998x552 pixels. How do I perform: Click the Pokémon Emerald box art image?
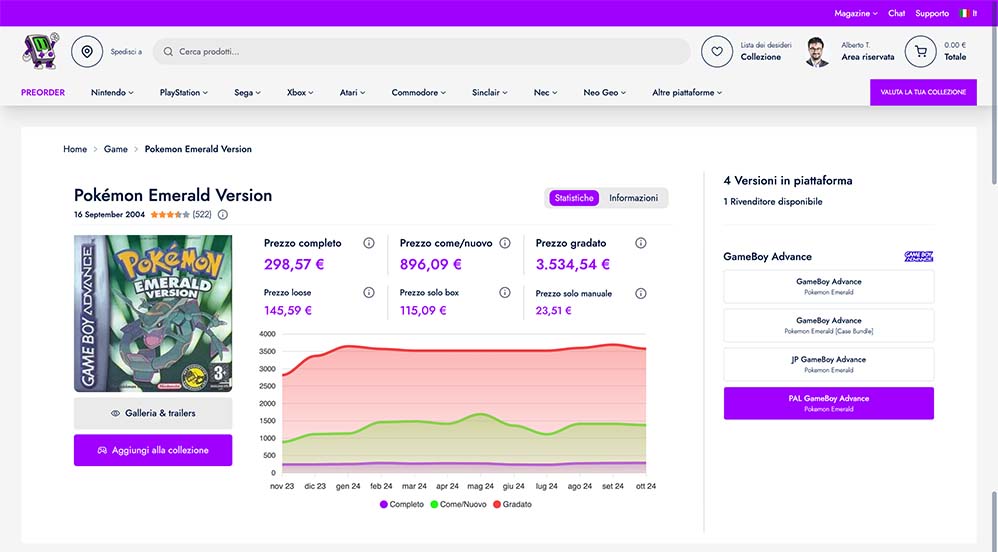pyautogui.click(x=153, y=313)
